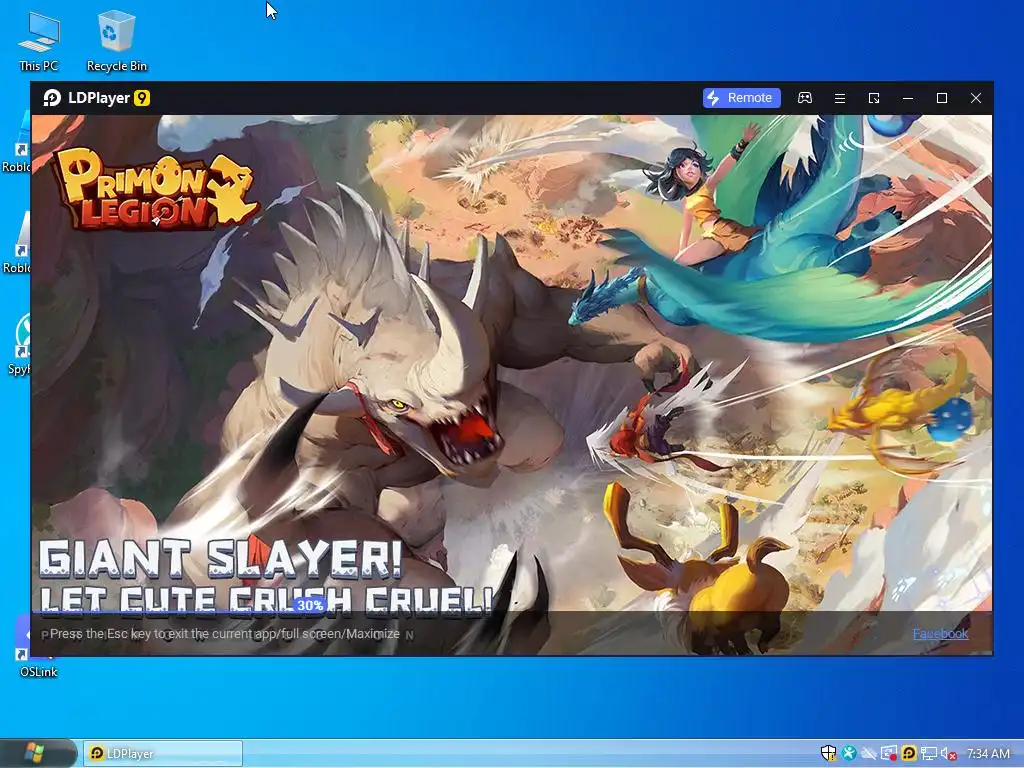Open the security shield tray icon

(x=828, y=754)
